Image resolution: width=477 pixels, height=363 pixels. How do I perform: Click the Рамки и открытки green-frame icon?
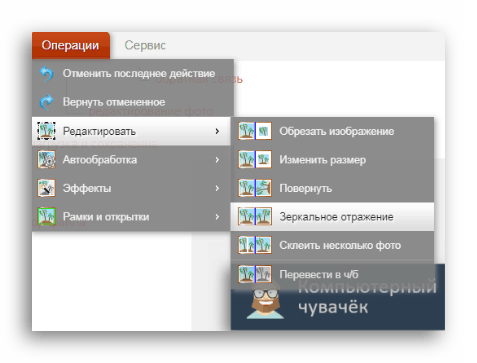click(46, 217)
